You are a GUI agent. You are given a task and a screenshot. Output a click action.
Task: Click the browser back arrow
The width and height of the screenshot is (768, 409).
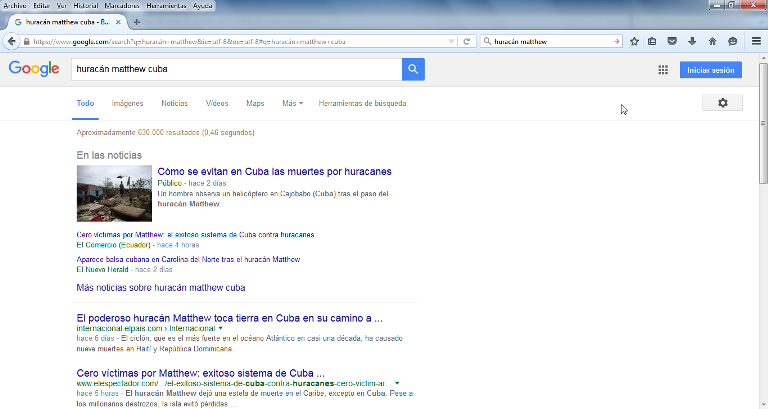(12, 41)
